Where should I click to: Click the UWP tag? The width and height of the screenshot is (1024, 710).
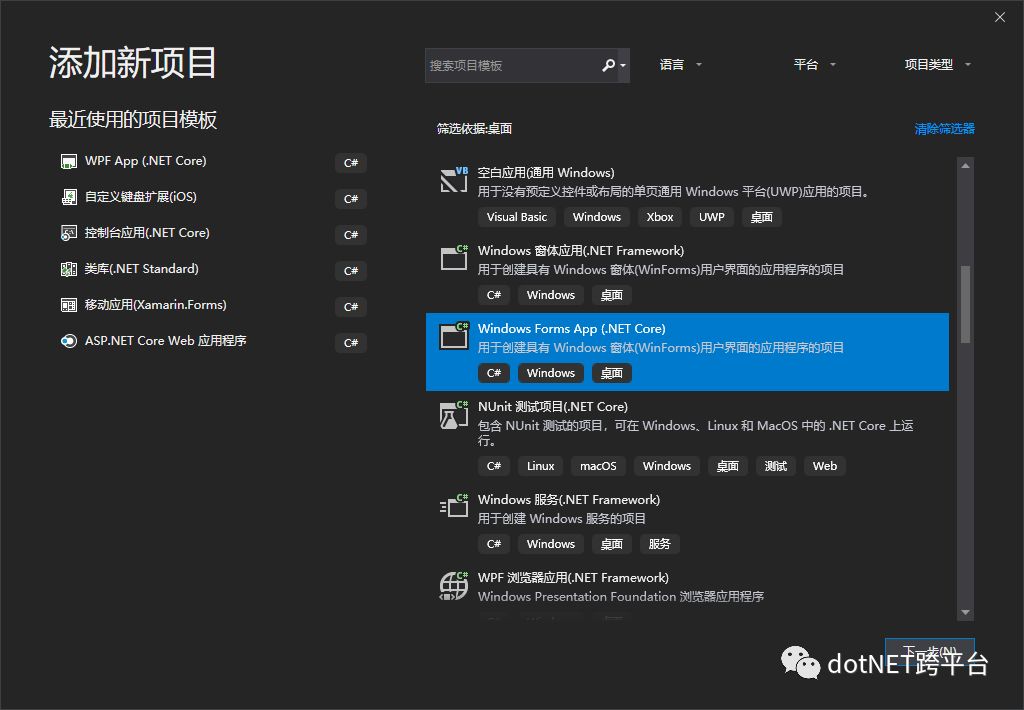712,217
